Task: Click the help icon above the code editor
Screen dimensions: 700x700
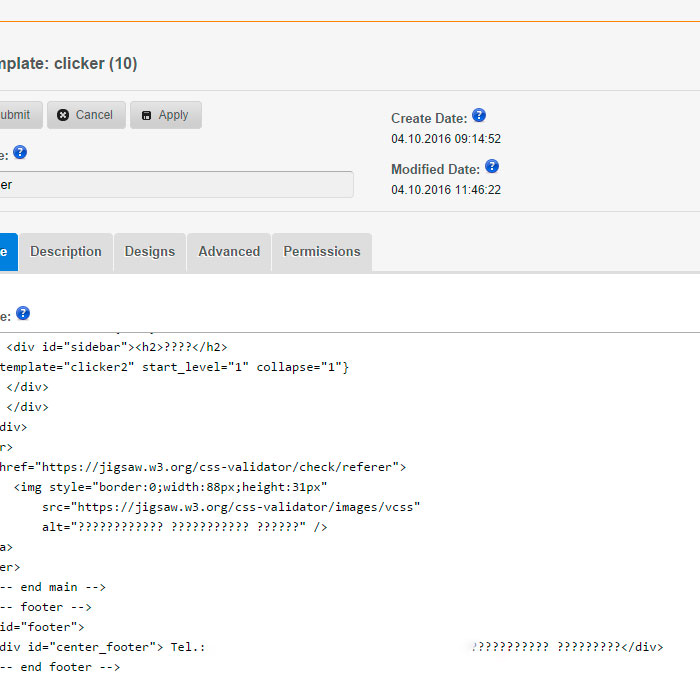Action: [x=23, y=313]
